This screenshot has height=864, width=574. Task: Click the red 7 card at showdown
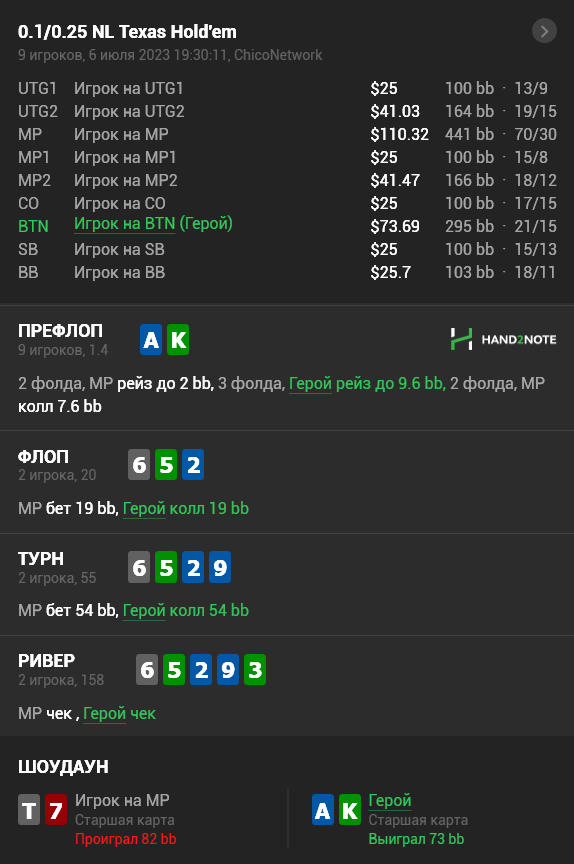point(56,809)
